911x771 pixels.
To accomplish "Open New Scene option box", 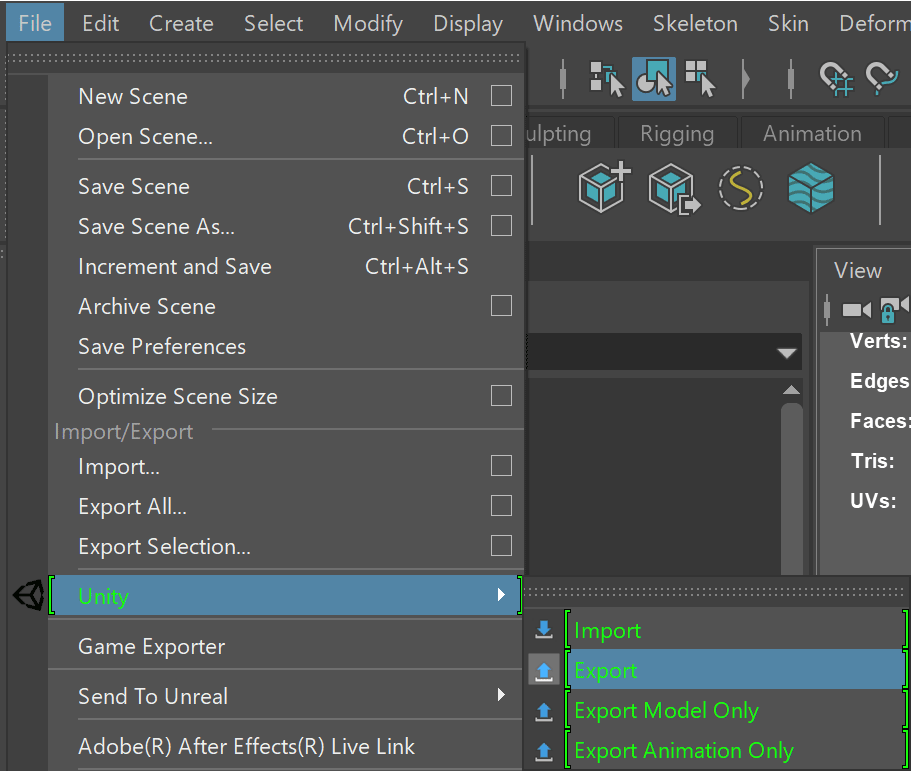I will (501, 95).
